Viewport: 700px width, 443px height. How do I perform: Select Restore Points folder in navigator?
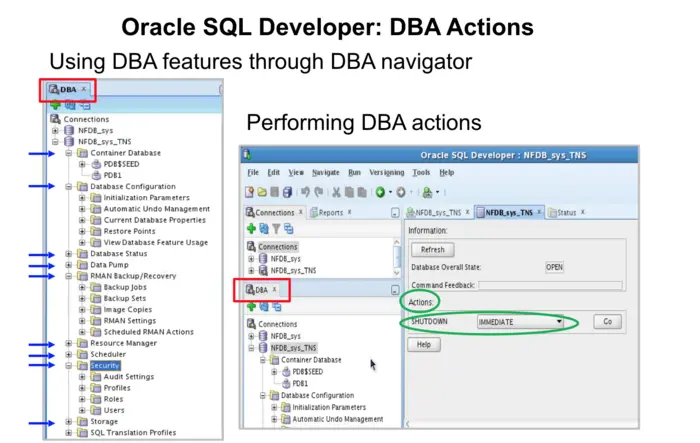129,231
